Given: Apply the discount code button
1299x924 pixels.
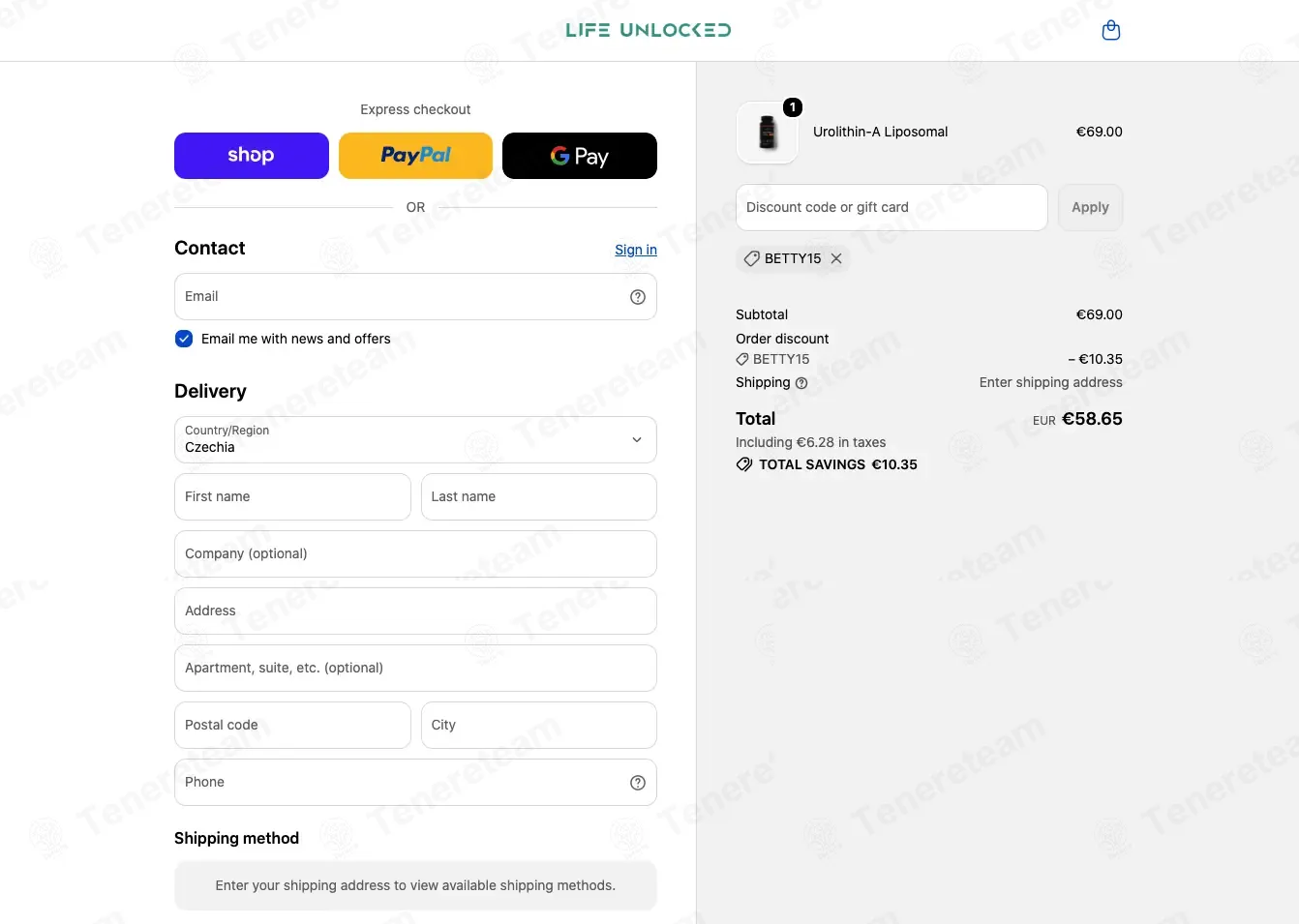Looking at the screenshot, I should 1090,207.
